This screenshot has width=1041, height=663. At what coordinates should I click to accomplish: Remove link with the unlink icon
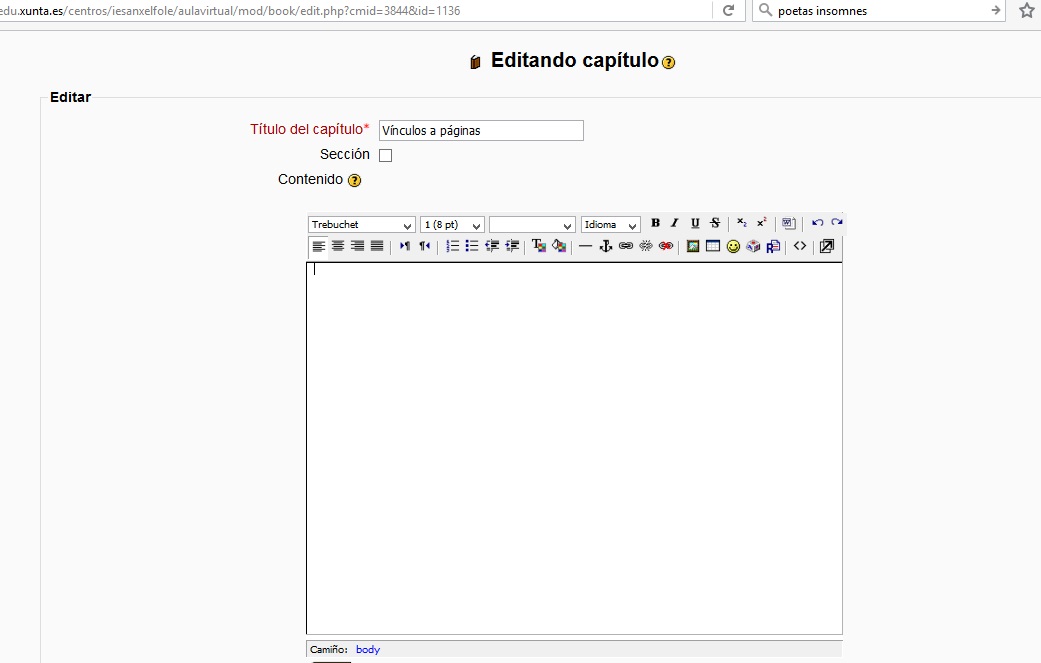[645, 246]
